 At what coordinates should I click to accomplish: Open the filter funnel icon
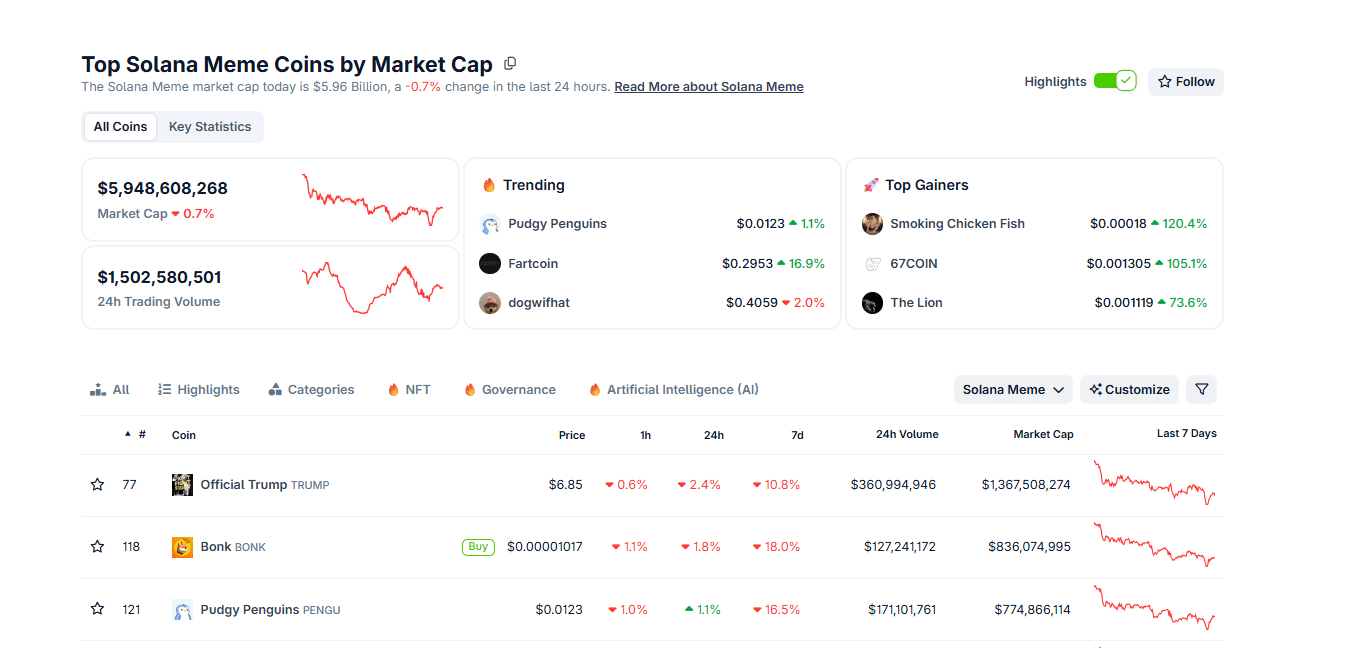(x=1201, y=389)
